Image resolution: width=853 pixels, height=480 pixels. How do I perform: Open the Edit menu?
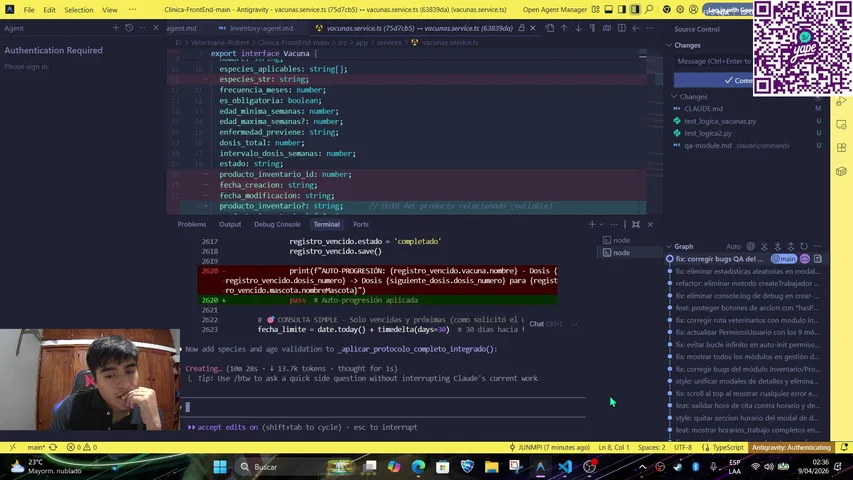(50, 10)
